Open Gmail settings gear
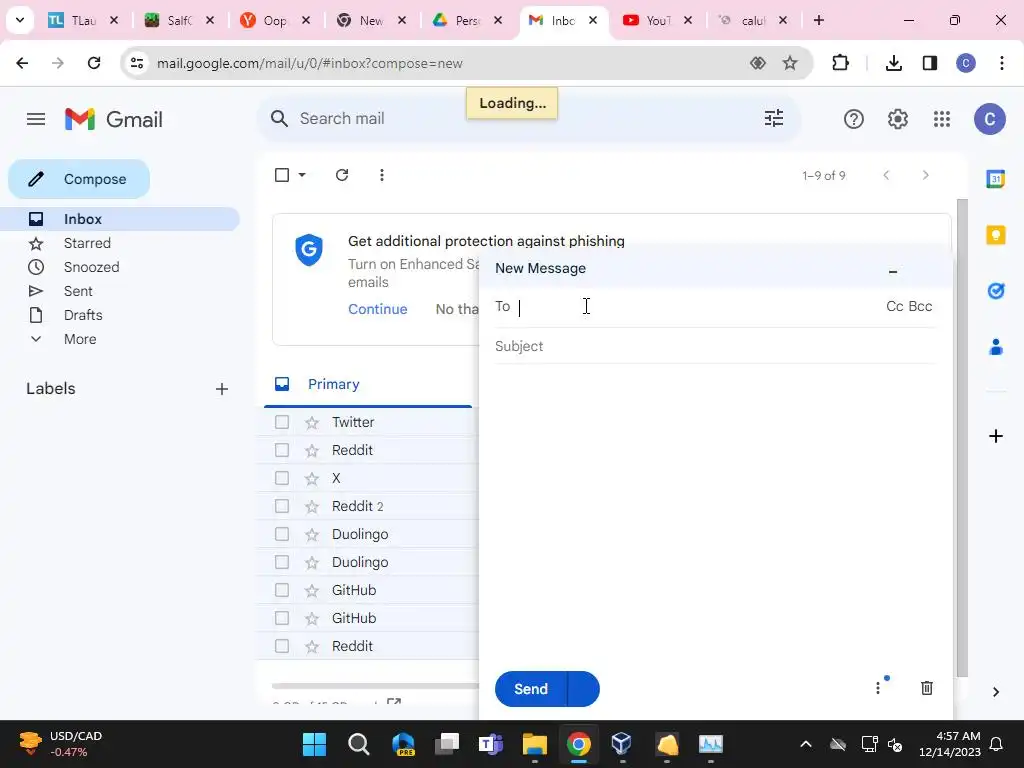 tap(898, 119)
